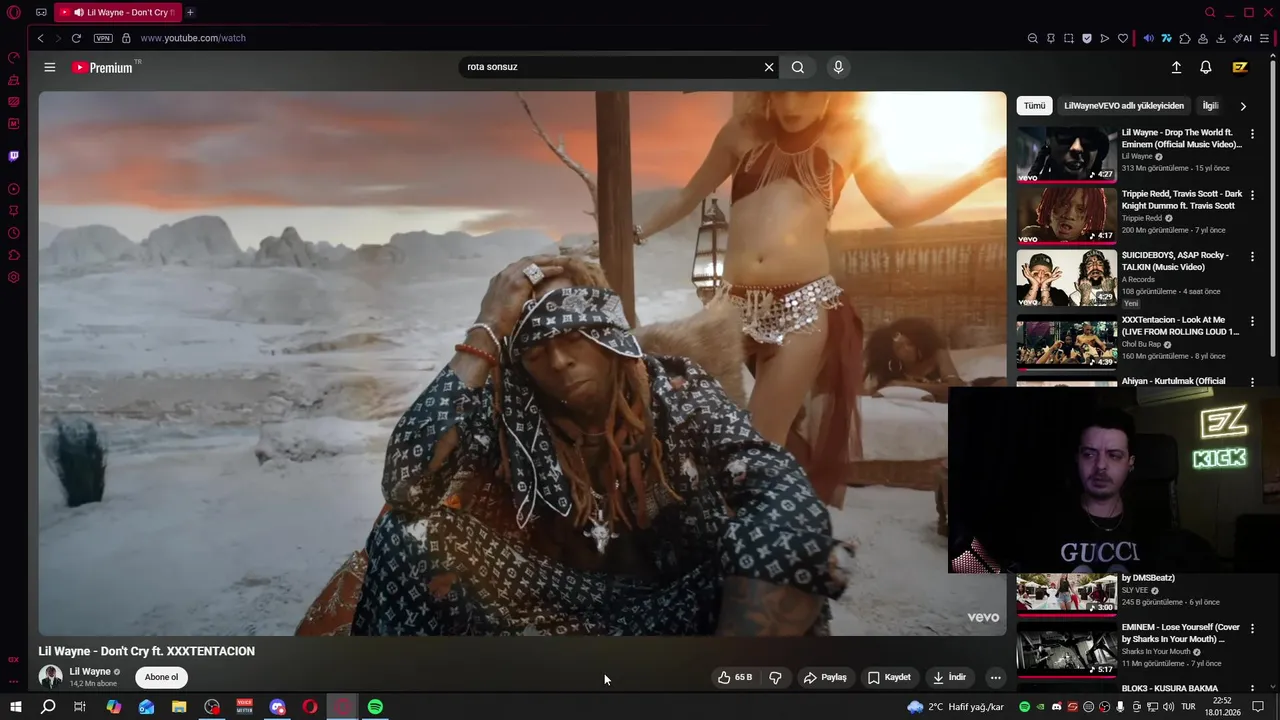Screen dimensions: 1280x720
Task: Open browser extensions cube icon
Action: click(x=1185, y=38)
